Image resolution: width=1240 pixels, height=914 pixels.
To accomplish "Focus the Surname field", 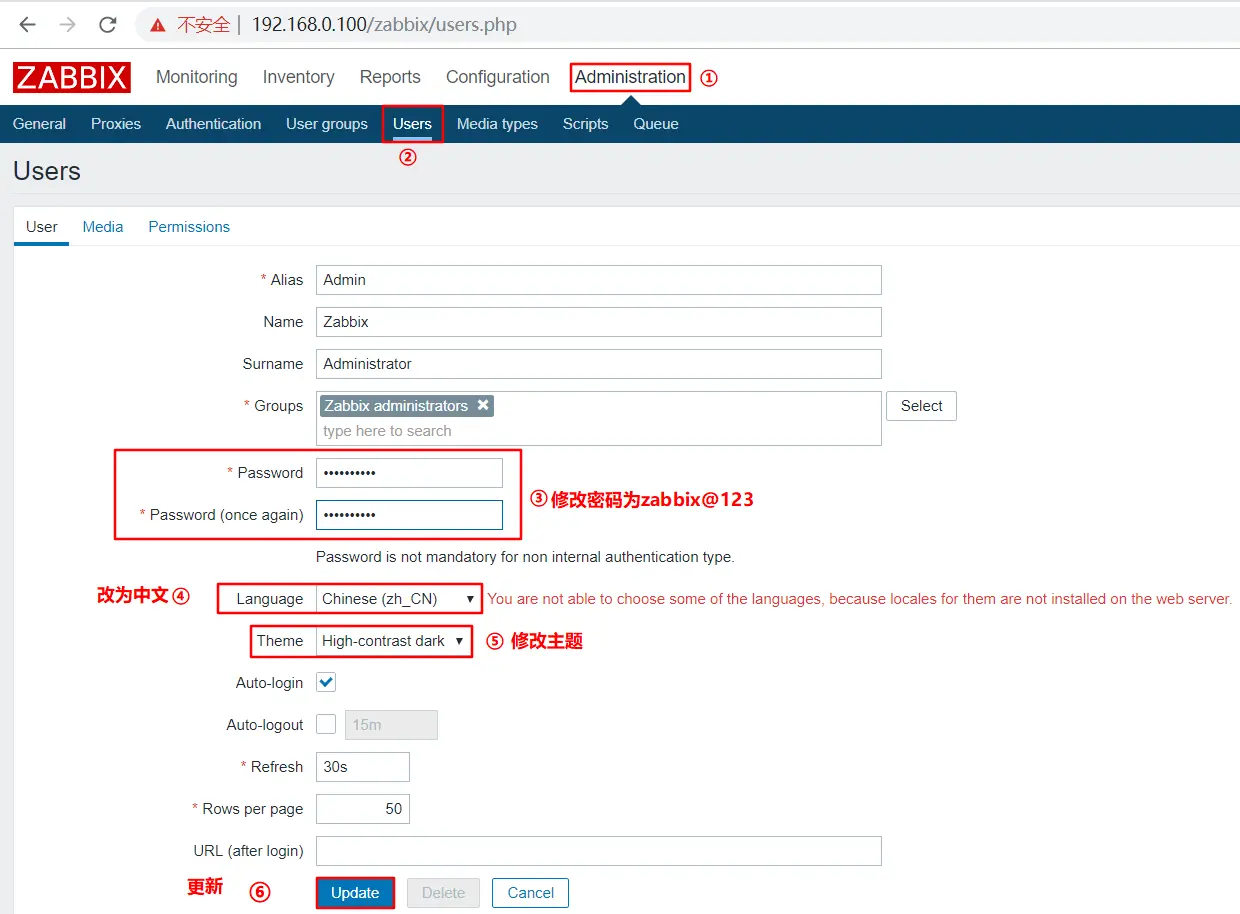I will [x=598, y=364].
